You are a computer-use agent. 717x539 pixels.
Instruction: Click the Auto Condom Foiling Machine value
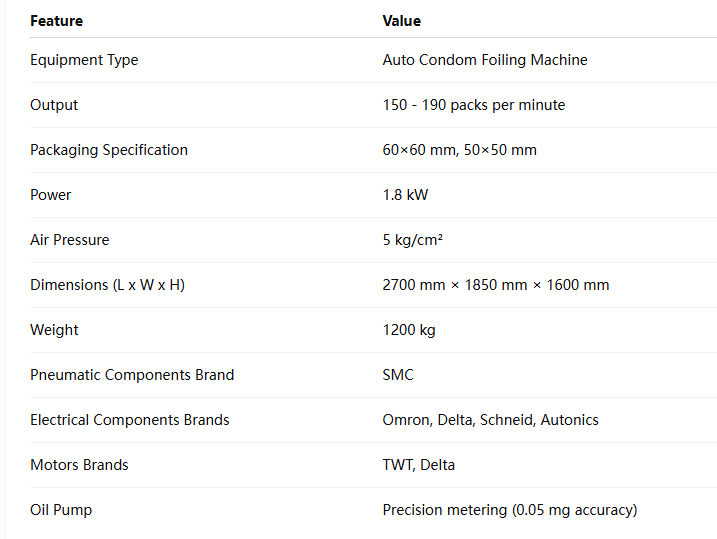tap(485, 60)
